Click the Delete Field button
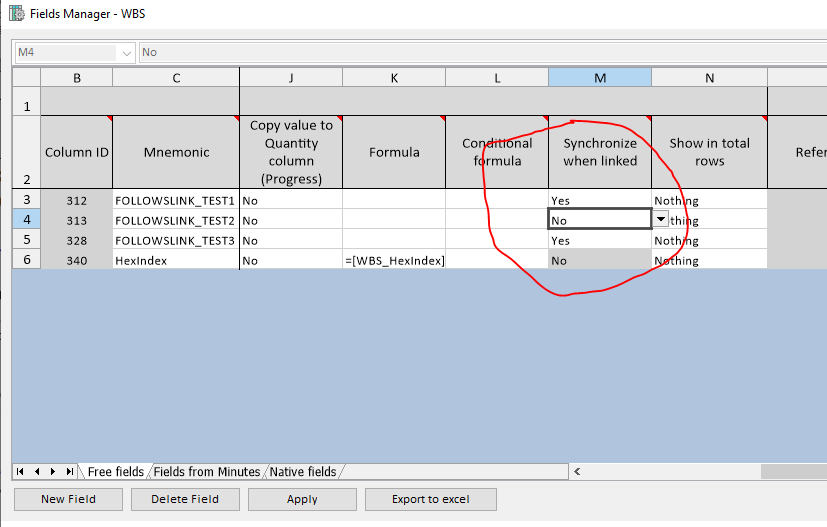The image size is (827, 527). [185, 499]
